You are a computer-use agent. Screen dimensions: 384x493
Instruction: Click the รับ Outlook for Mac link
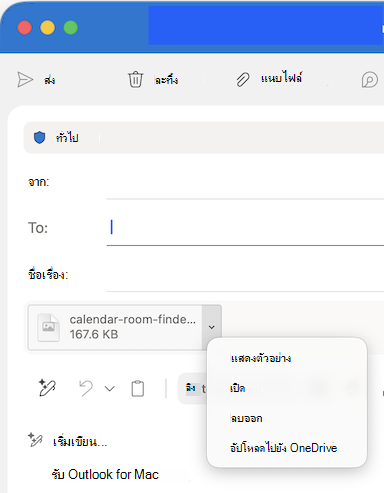[105, 474]
